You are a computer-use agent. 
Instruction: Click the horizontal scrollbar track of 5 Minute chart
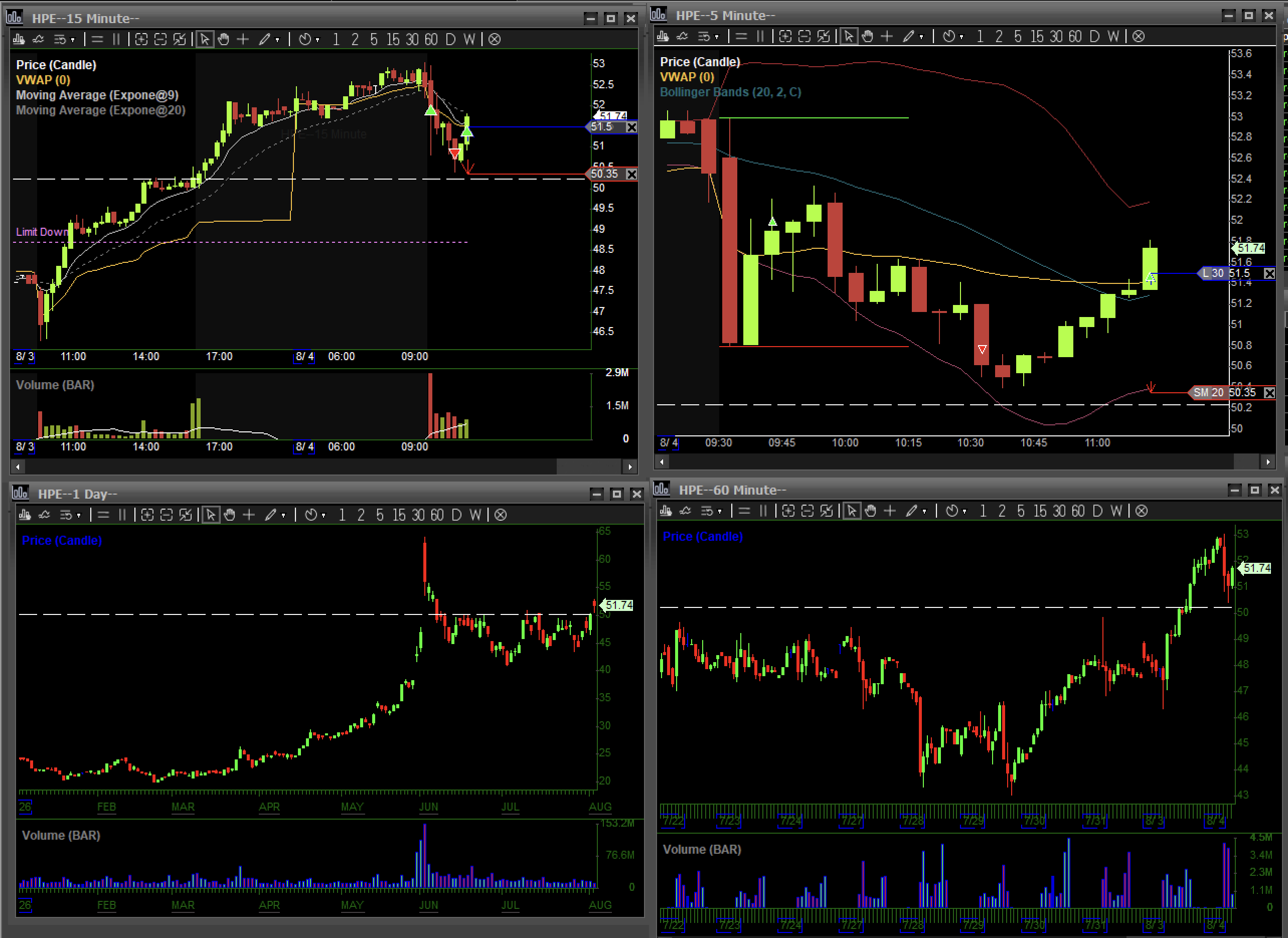964,462
